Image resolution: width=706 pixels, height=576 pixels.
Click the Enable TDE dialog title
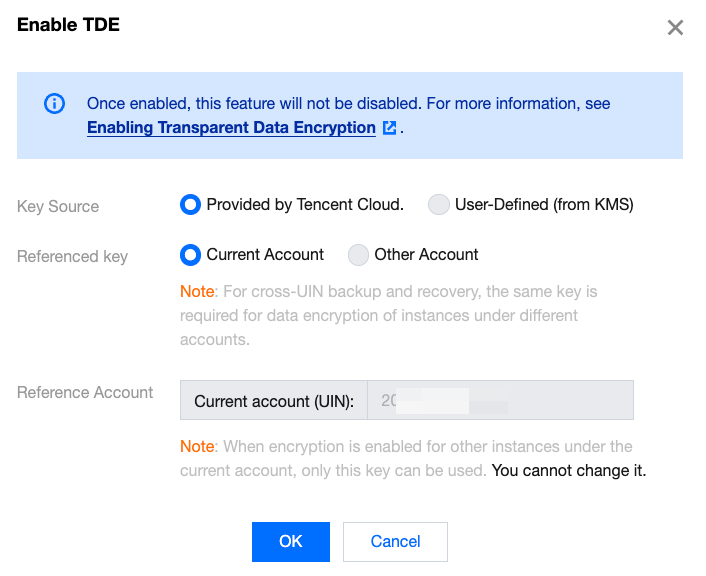68,26
